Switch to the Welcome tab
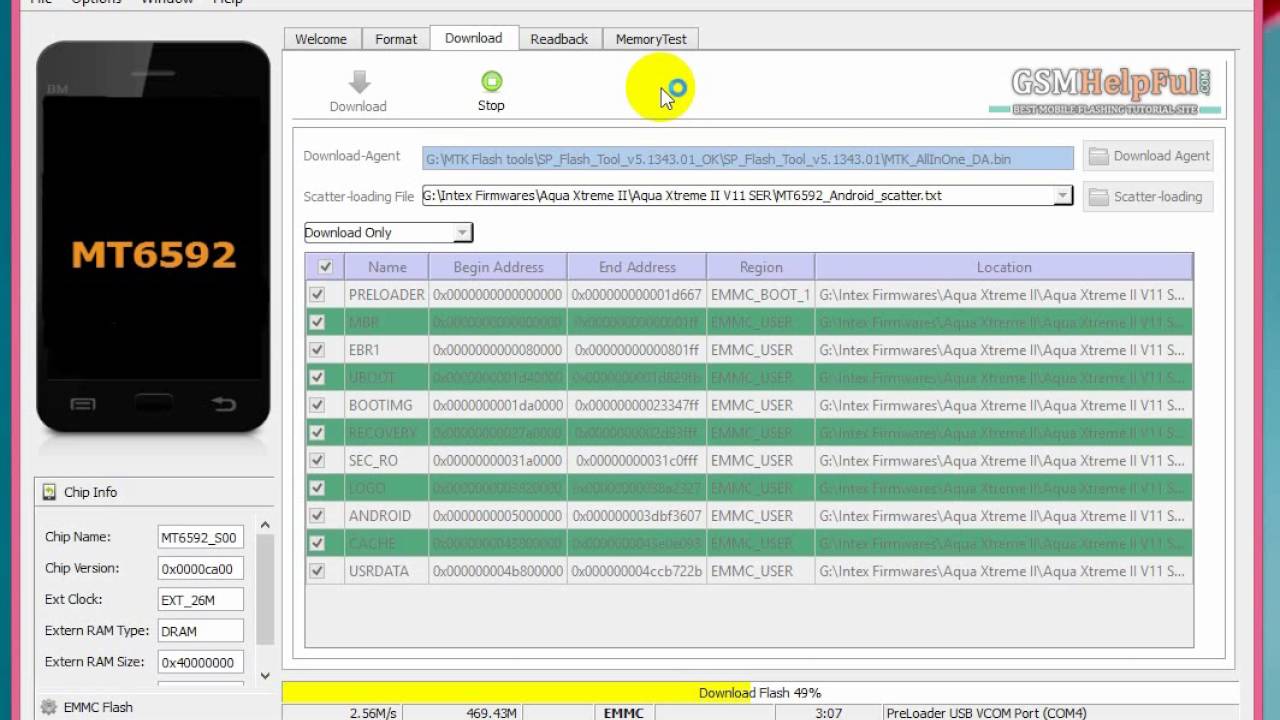Screen dimensions: 1280x720 coord(321,39)
